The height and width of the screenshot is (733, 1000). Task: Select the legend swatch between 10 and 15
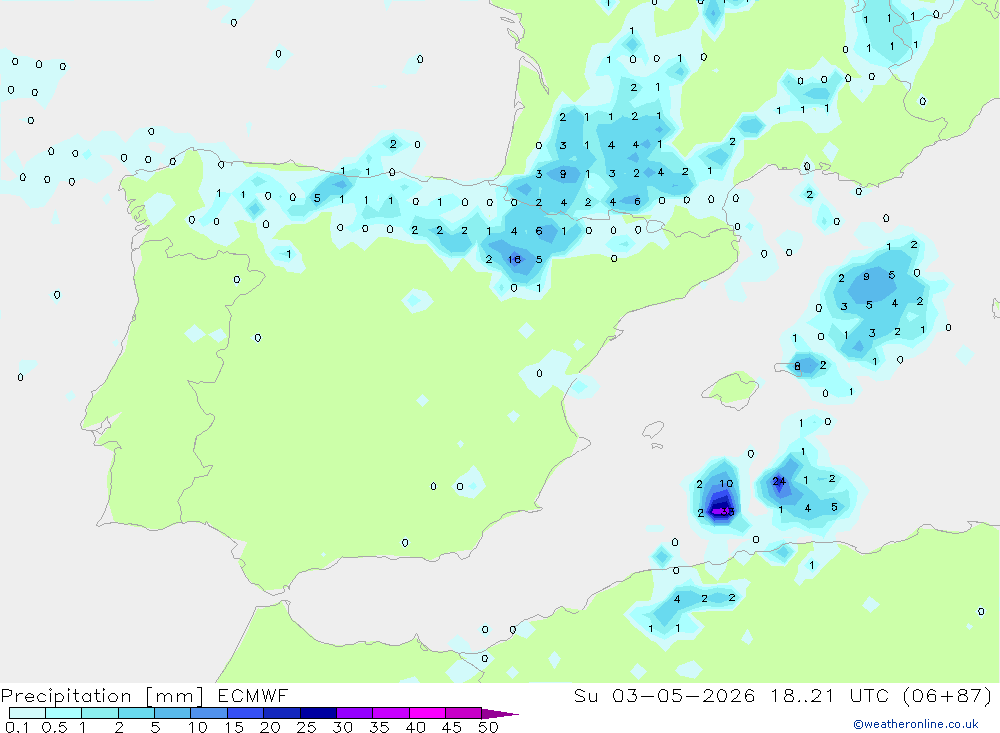pyautogui.click(x=209, y=713)
